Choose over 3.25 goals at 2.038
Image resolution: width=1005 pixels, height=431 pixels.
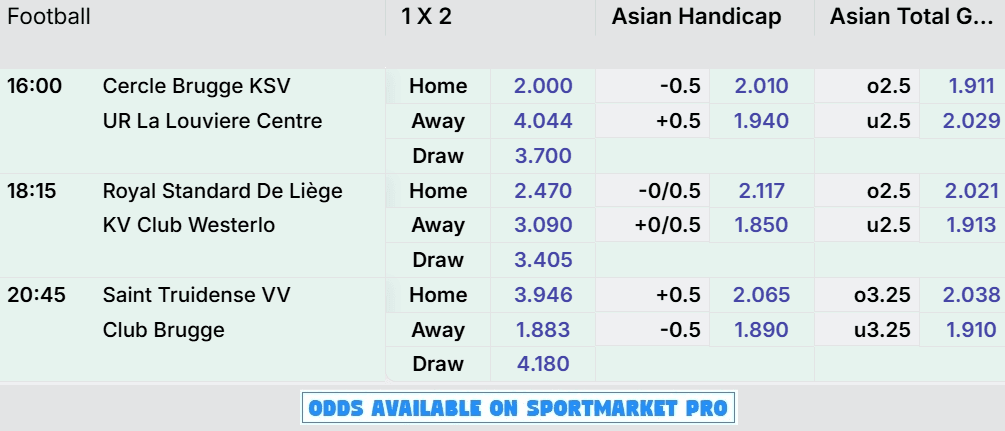pos(971,295)
